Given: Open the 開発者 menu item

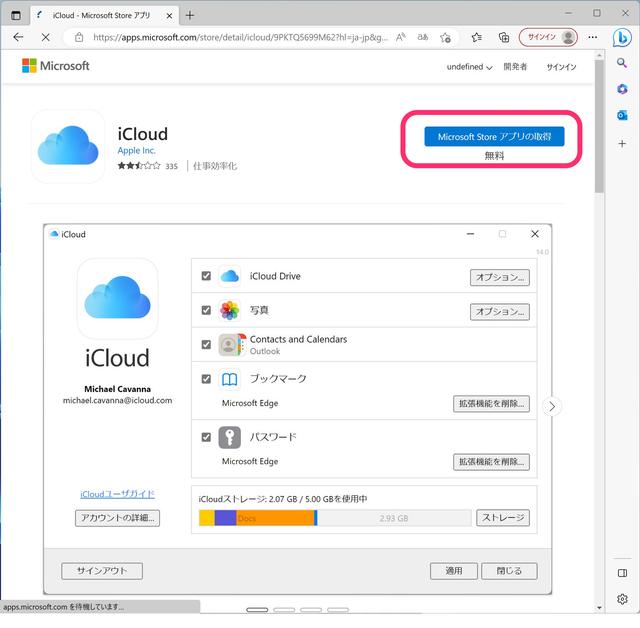Looking at the screenshot, I should click(515, 67).
